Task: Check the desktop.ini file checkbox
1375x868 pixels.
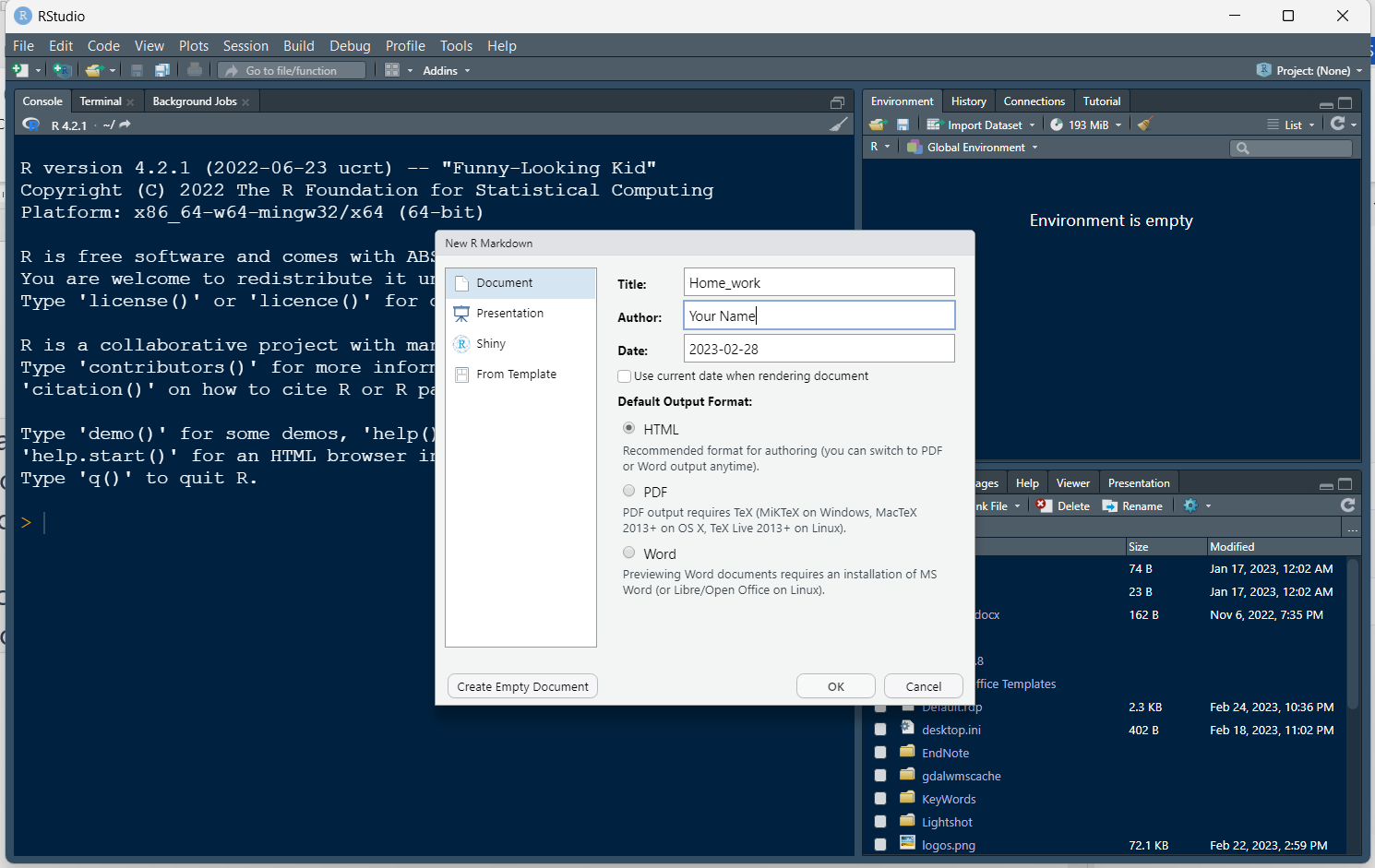Action: click(880, 730)
